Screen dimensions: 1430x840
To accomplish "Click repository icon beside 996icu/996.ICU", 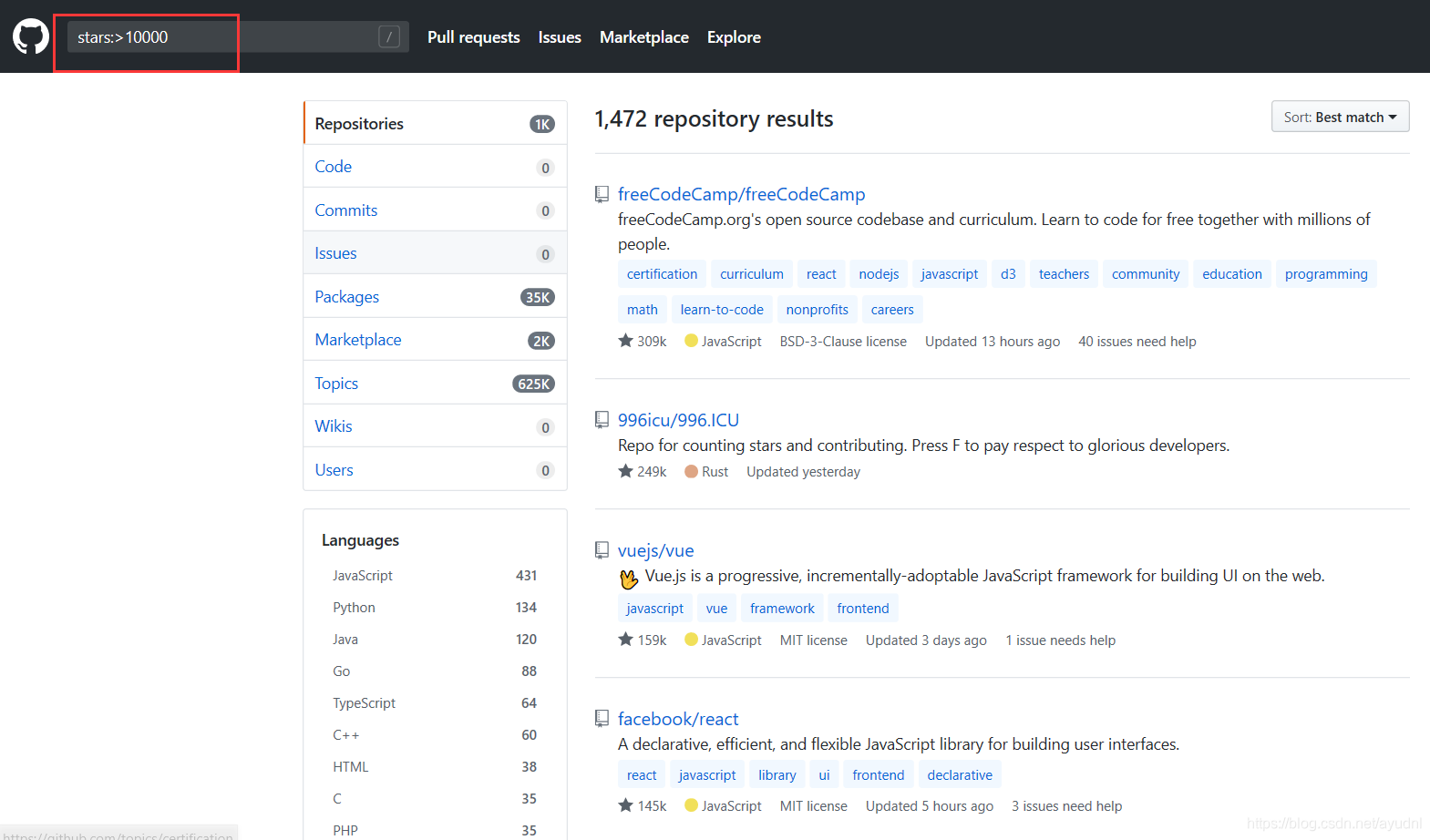I will pyautogui.click(x=602, y=419).
